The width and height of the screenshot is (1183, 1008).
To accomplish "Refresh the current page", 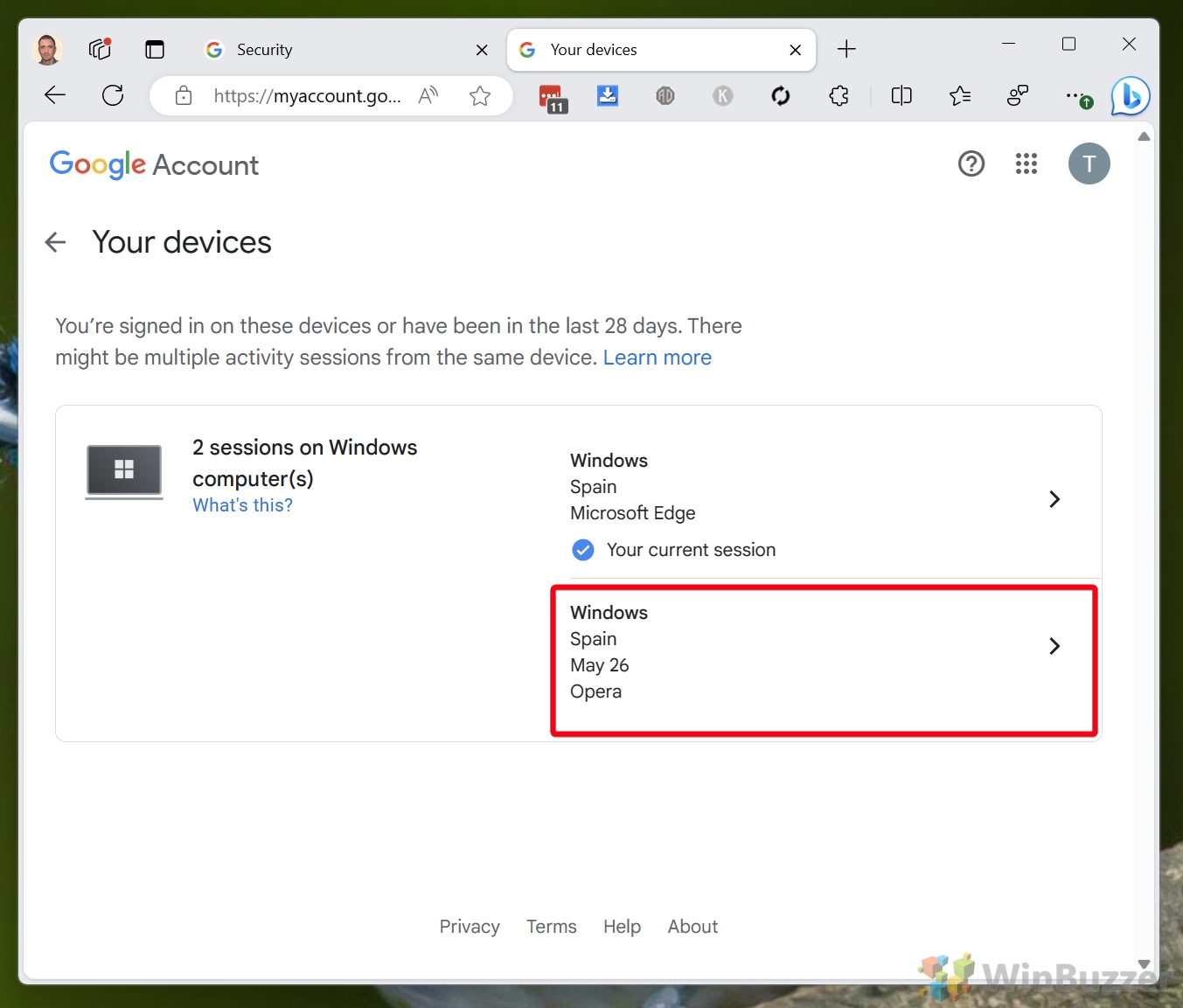I will pyautogui.click(x=113, y=95).
